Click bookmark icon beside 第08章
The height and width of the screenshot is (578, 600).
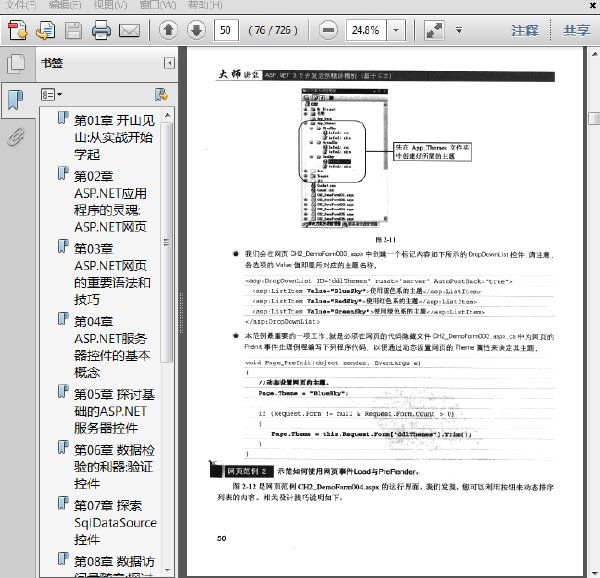[x=63, y=559]
